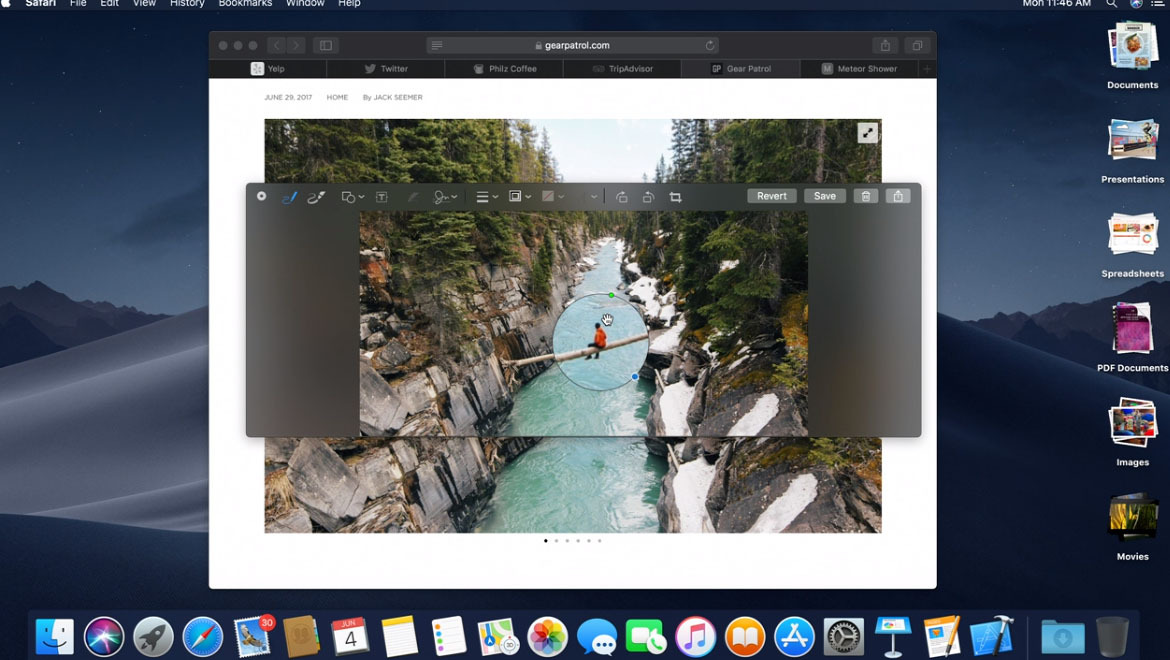Screen dimensions: 1170x660
Task: Open the Movies stack on desktop
Action: pyautogui.click(x=1132, y=526)
